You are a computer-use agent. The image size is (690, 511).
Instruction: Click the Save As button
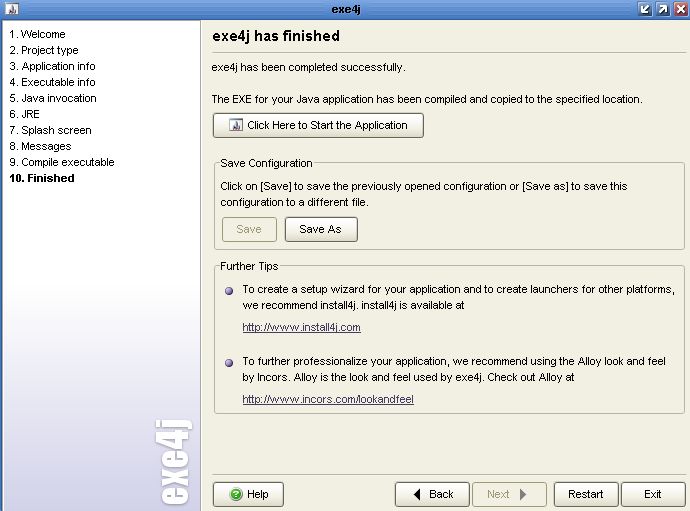tap(321, 229)
